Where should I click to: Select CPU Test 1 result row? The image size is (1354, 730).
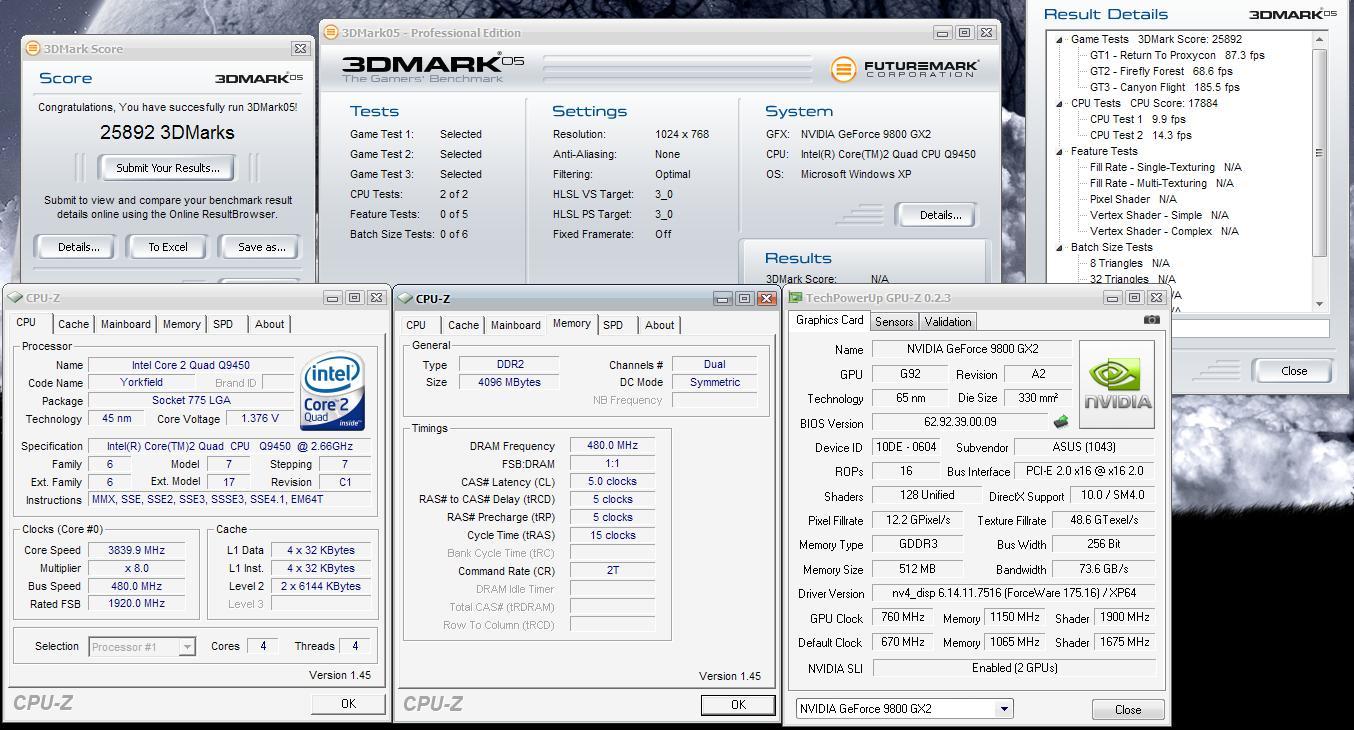click(x=1137, y=119)
